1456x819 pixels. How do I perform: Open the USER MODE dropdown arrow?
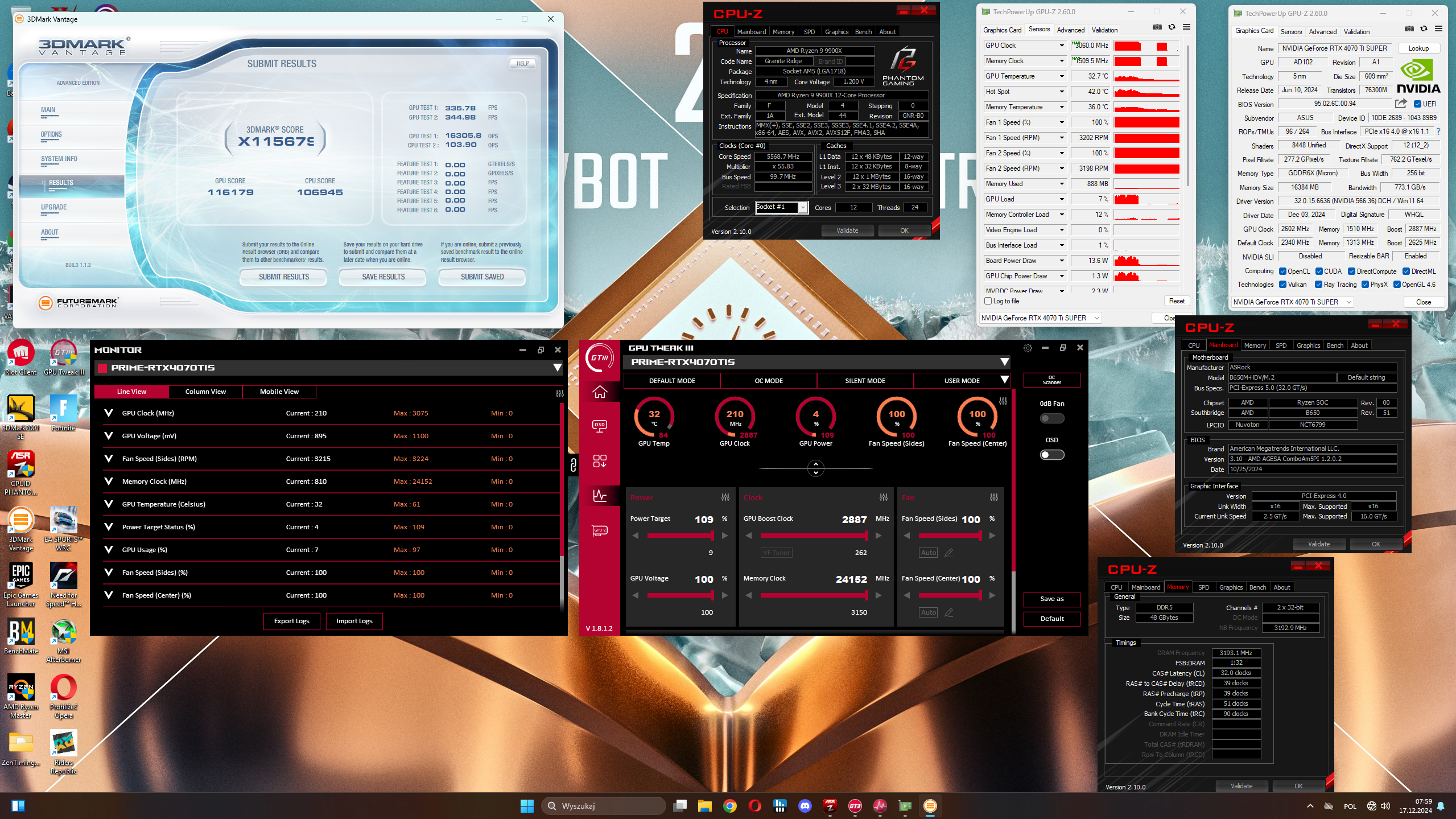(1005, 380)
